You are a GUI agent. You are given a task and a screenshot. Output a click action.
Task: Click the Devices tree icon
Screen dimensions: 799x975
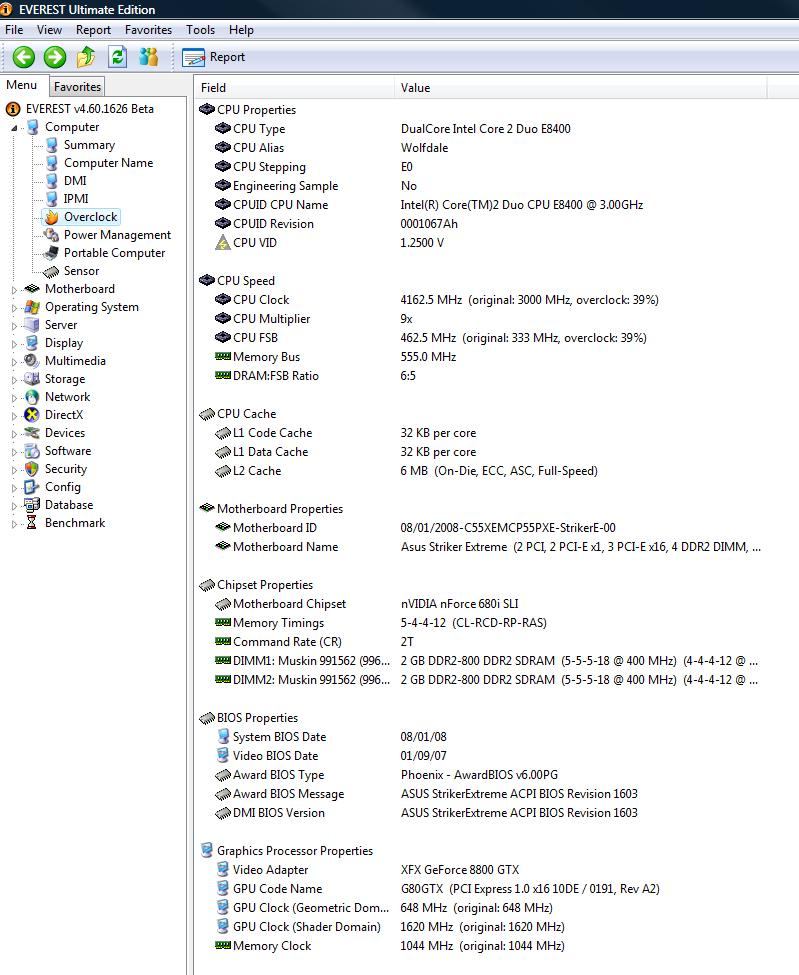tap(32, 433)
